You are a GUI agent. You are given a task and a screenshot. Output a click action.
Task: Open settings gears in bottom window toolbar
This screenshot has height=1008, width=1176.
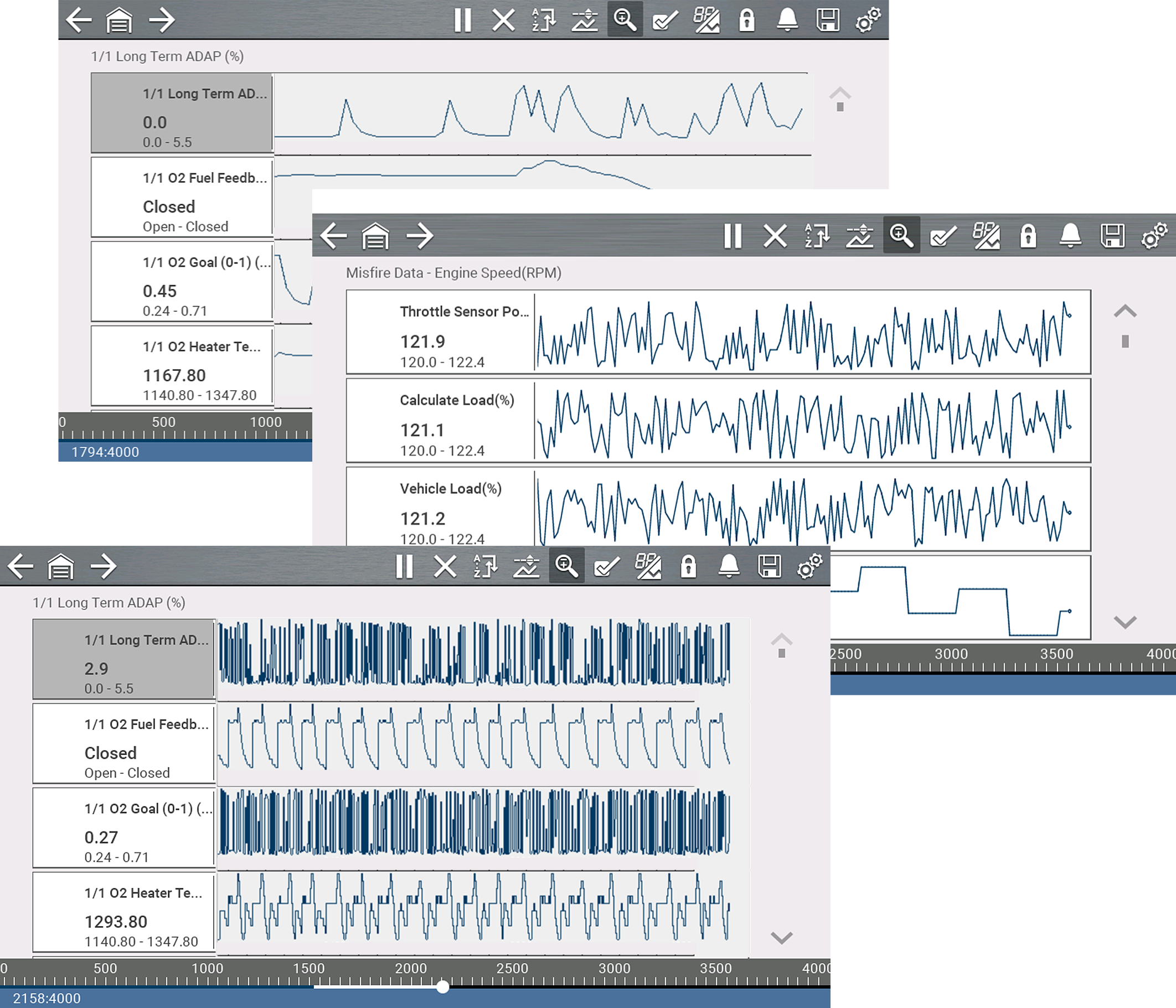(x=810, y=566)
